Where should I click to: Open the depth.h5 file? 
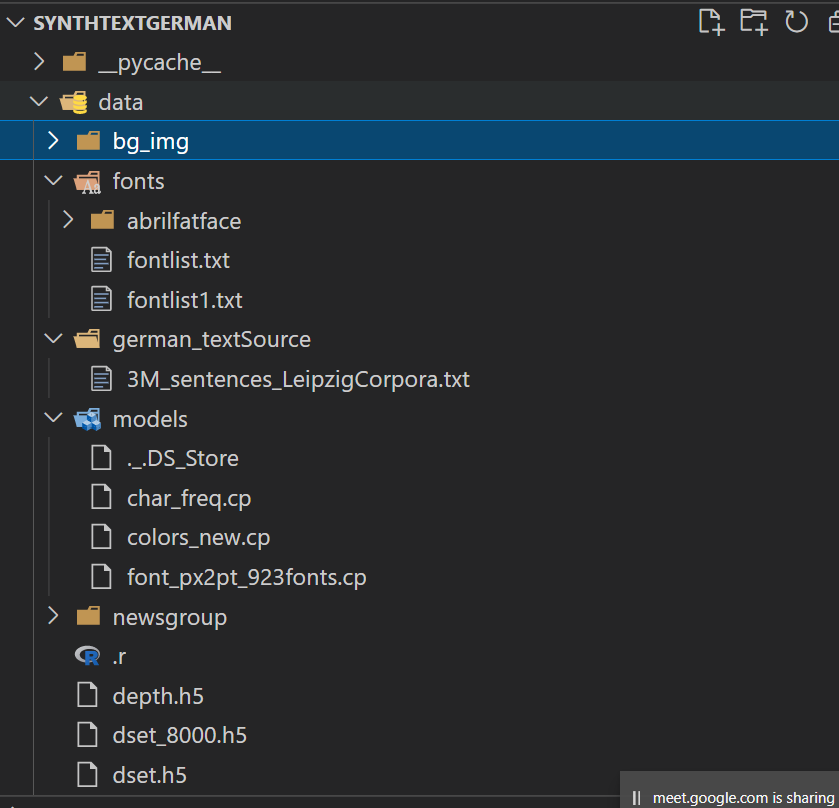coord(158,695)
